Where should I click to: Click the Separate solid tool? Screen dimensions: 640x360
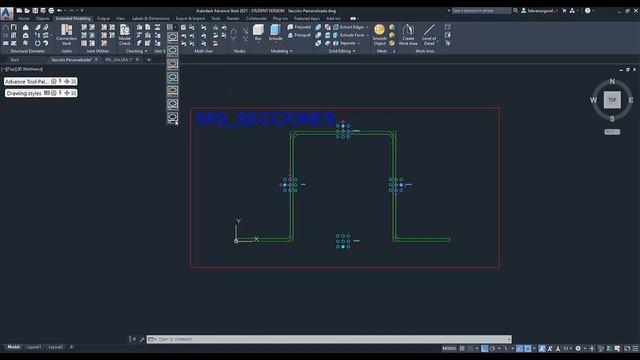[344, 43]
